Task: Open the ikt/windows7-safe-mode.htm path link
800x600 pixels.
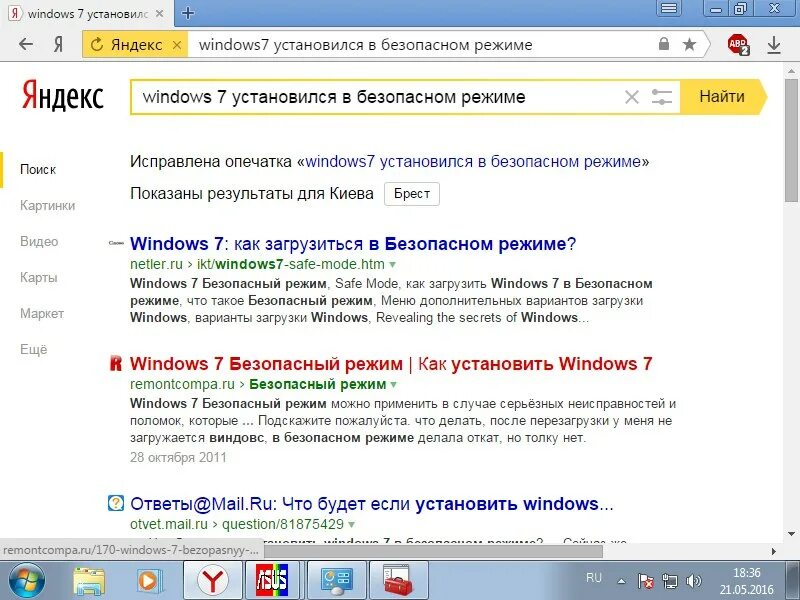Action: pos(291,264)
